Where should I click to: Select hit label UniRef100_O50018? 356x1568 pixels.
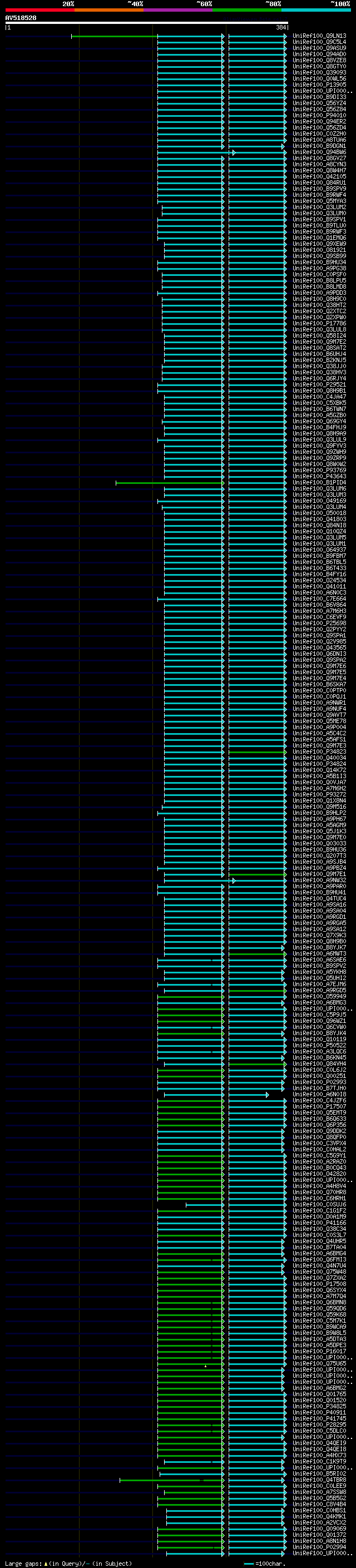pyautogui.click(x=319, y=513)
